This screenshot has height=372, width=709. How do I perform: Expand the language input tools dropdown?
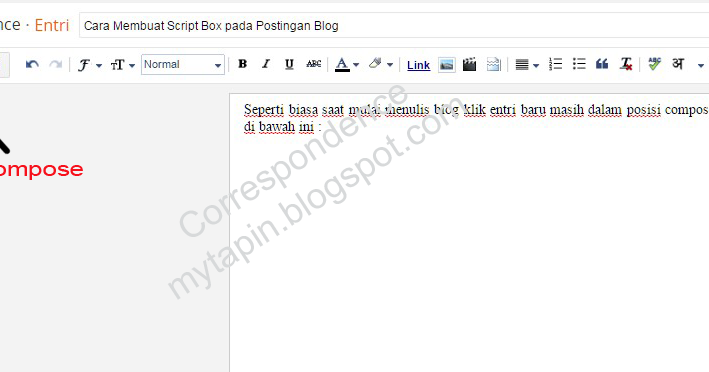[x=700, y=66]
